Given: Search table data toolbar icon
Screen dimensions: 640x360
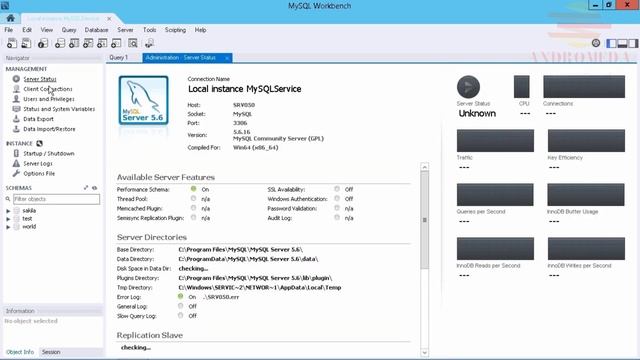Looking at the screenshot, I should point(133,43).
